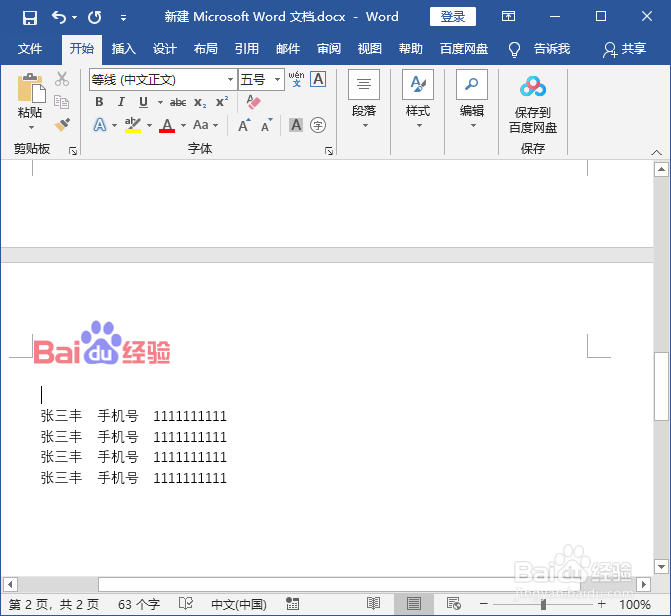The width and height of the screenshot is (671, 616).
Task: Open proofing check icon in status bar
Action: pyautogui.click(x=186, y=604)
